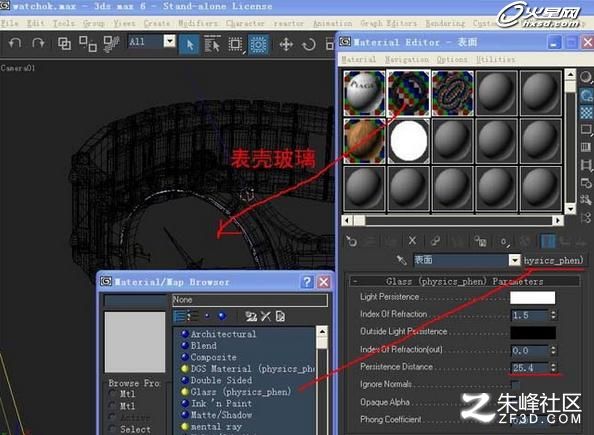This screenshot has width=594, height=435.
Task: Open the Utilities menu in Material Editor
Action: click(x=496, y=59)
